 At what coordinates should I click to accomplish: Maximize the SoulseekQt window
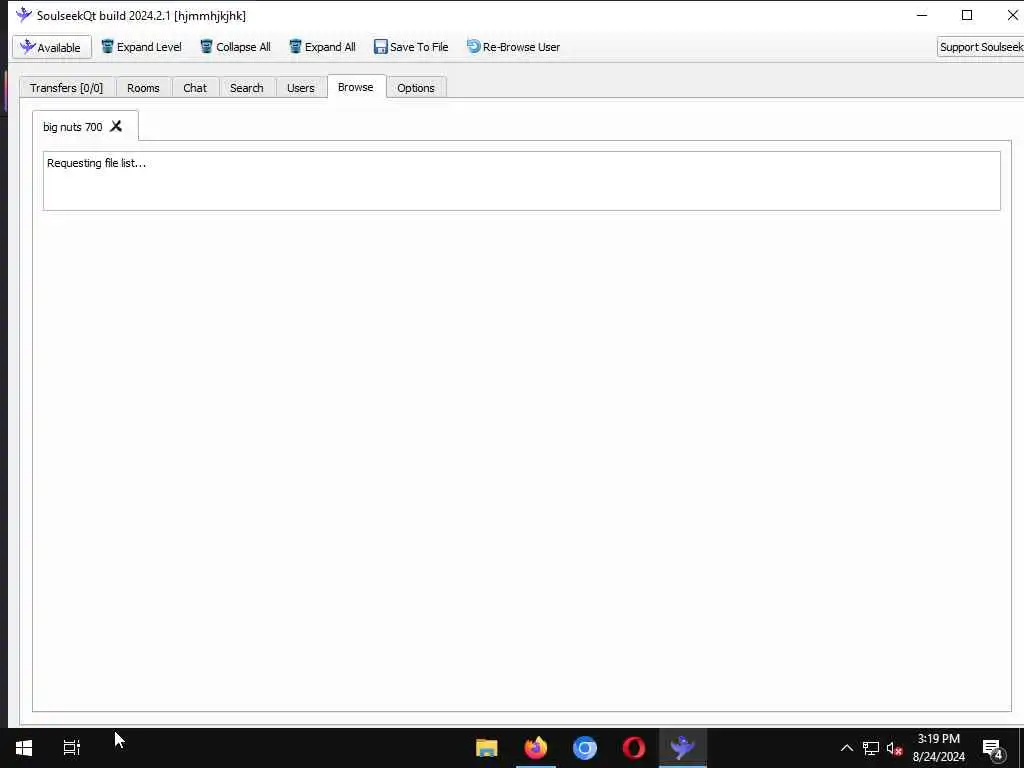[x=967, y=15]
